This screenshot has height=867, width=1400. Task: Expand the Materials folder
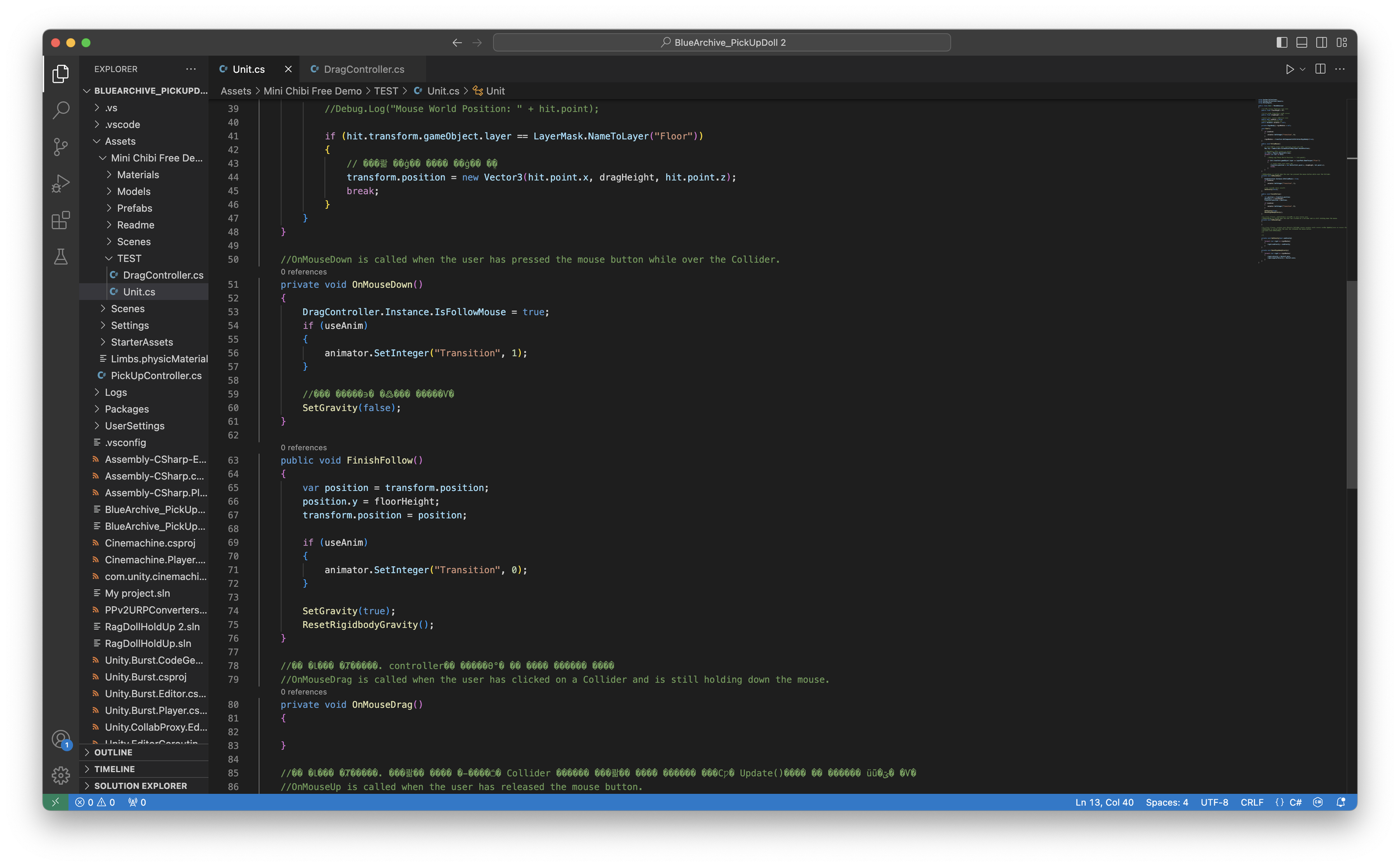tap(138, 174)
